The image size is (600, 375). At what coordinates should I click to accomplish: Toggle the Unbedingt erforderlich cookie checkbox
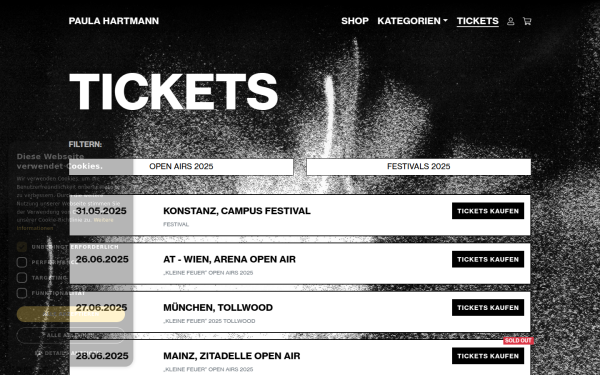point(22,247)
